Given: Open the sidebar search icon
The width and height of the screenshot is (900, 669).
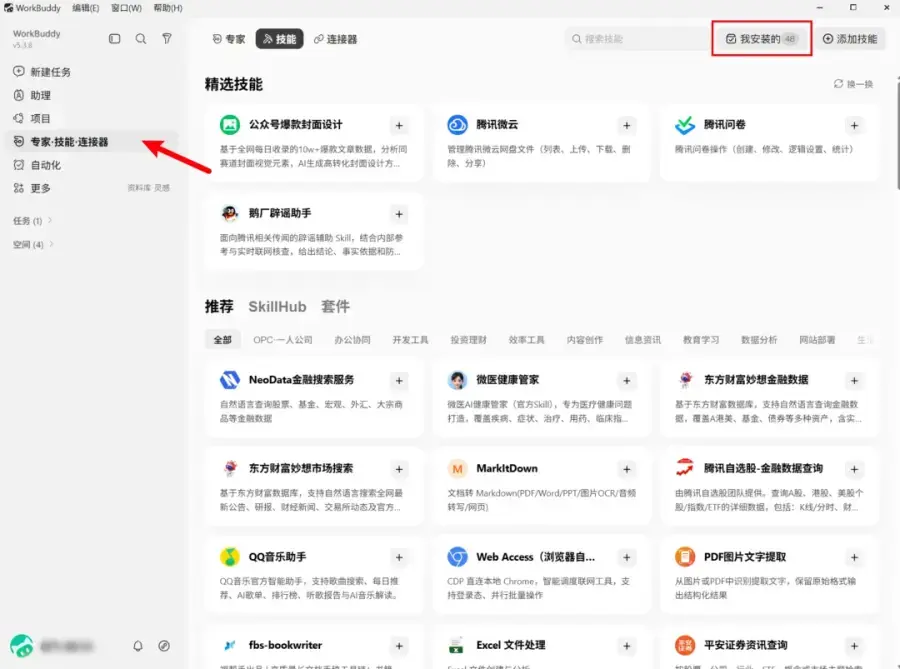Looking at the screenshot, I should [141, 38].
